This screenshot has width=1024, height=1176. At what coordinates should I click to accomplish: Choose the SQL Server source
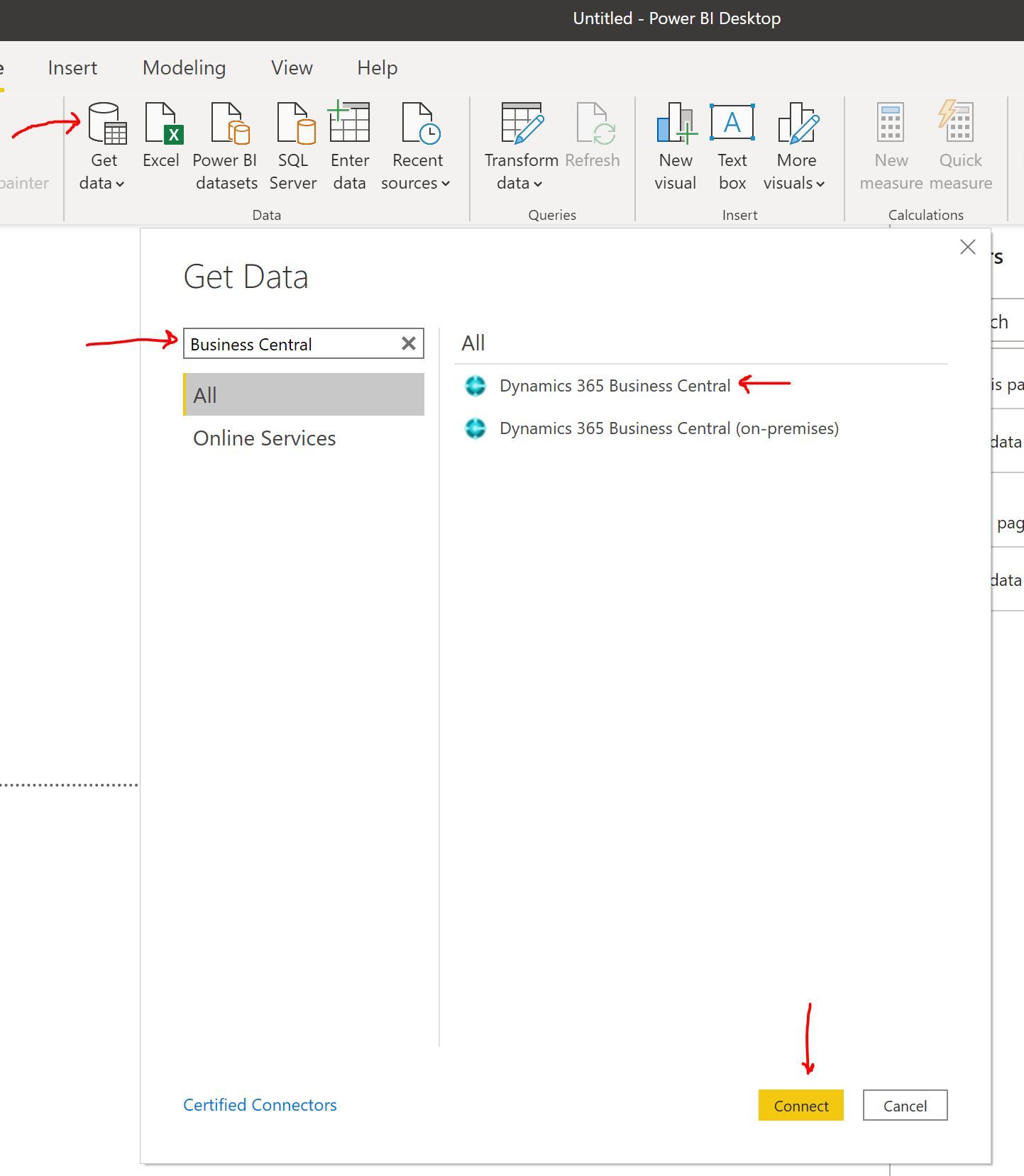coord(293,146)
